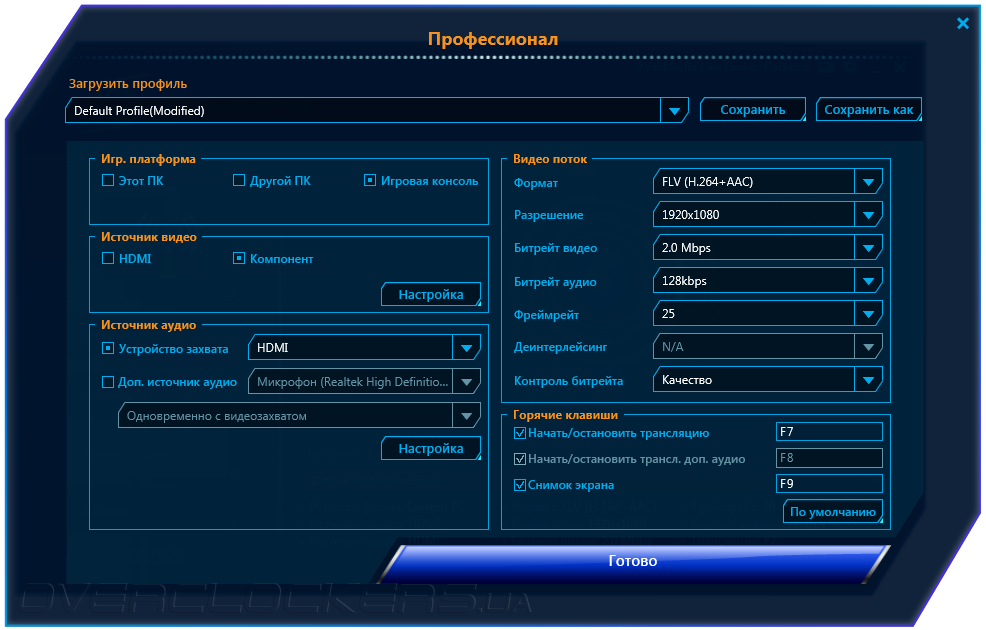
Task: Toggle Начать/остановить трансл. доп. аудио hotkey checkbox
Action: [520, 459]
